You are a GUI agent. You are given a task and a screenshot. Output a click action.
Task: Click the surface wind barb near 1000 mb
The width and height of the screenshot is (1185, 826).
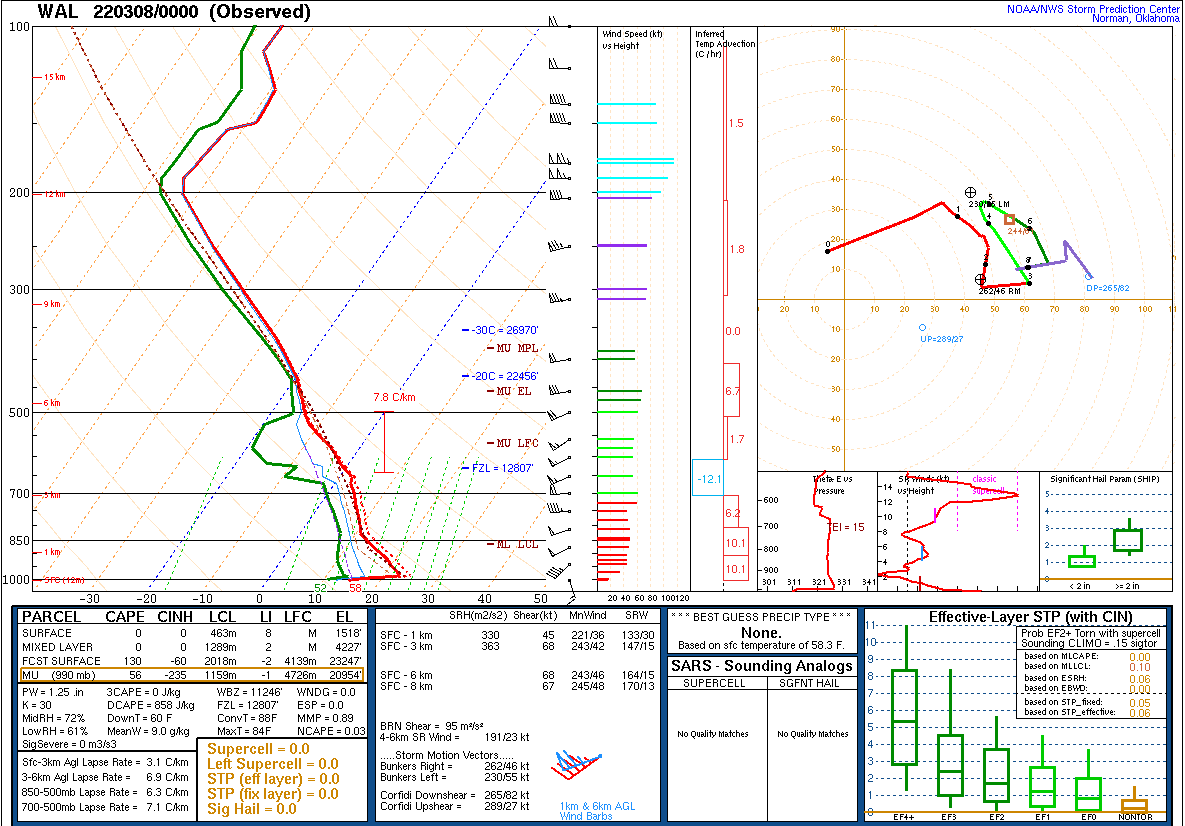[571, 584]
